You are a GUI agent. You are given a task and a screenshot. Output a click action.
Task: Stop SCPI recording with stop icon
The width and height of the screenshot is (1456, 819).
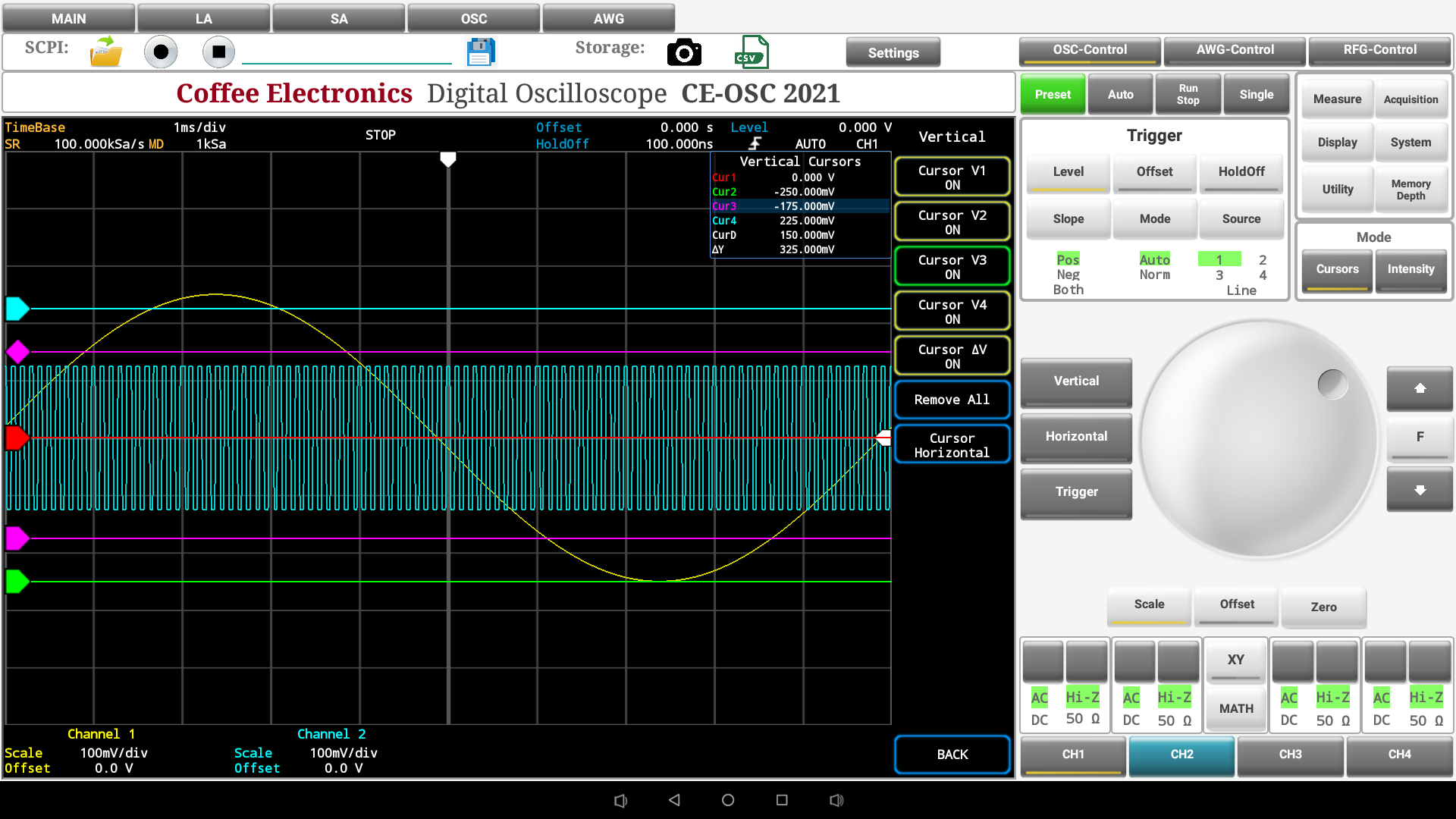tap(218, 52)
